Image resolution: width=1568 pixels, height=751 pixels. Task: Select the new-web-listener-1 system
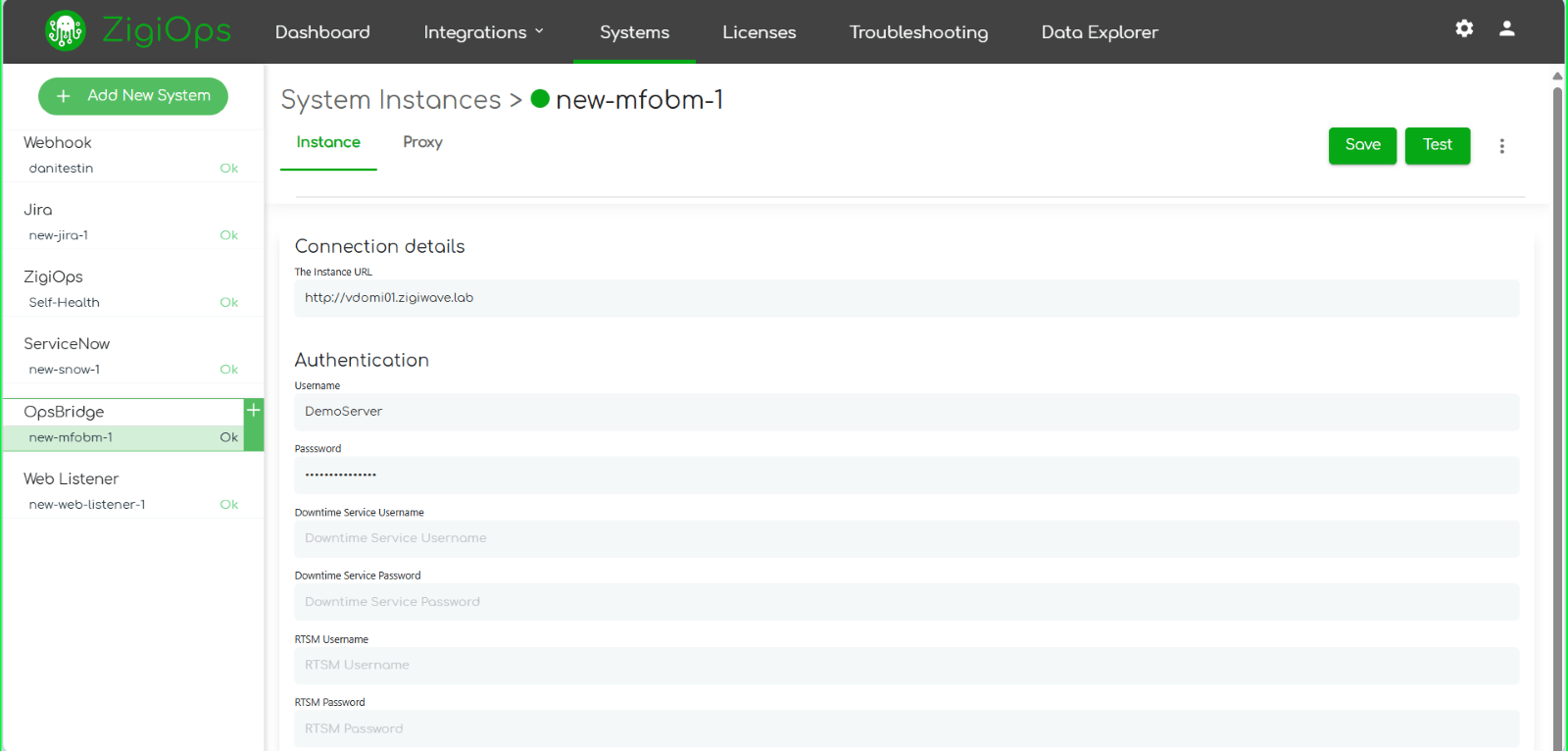click(x=132, y=505)
